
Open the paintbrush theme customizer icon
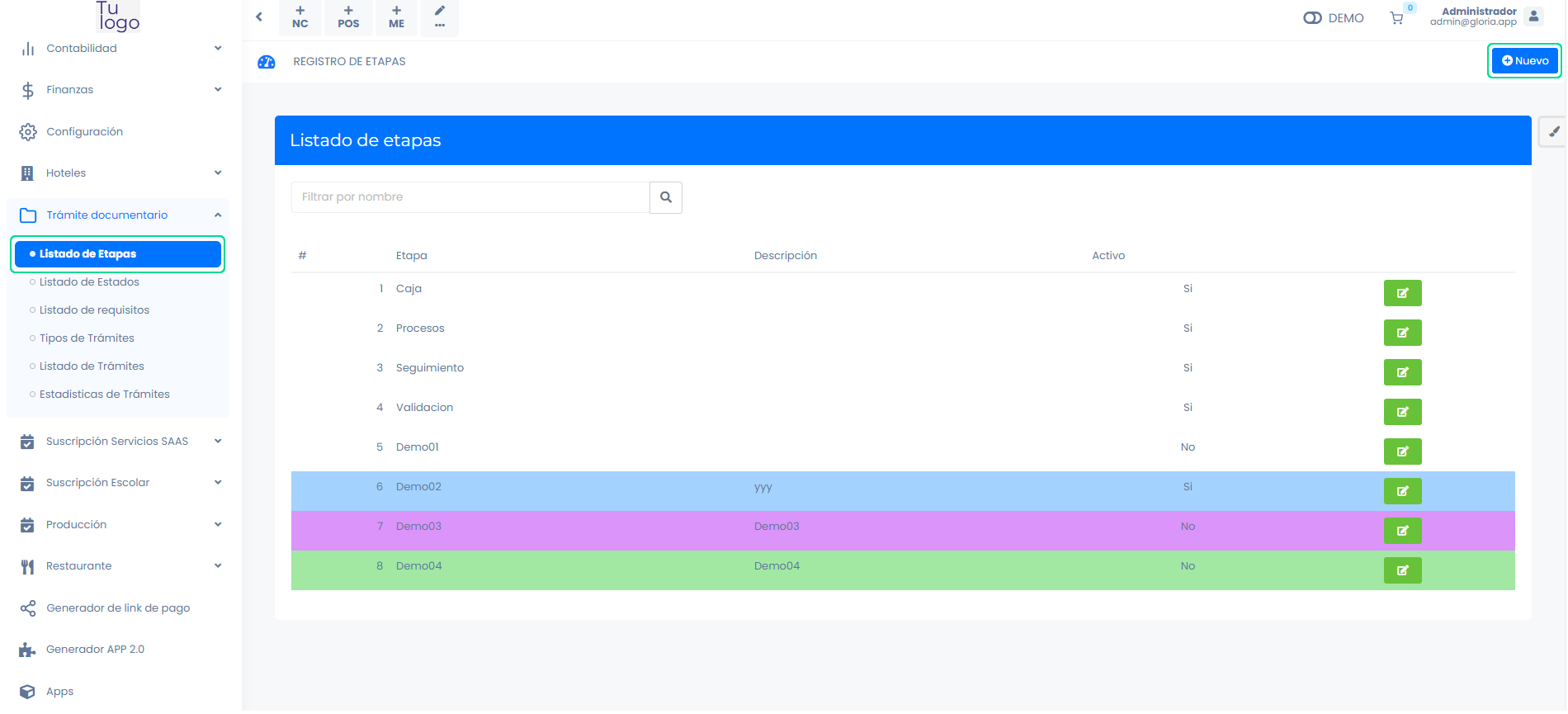tap(1554, 132)
